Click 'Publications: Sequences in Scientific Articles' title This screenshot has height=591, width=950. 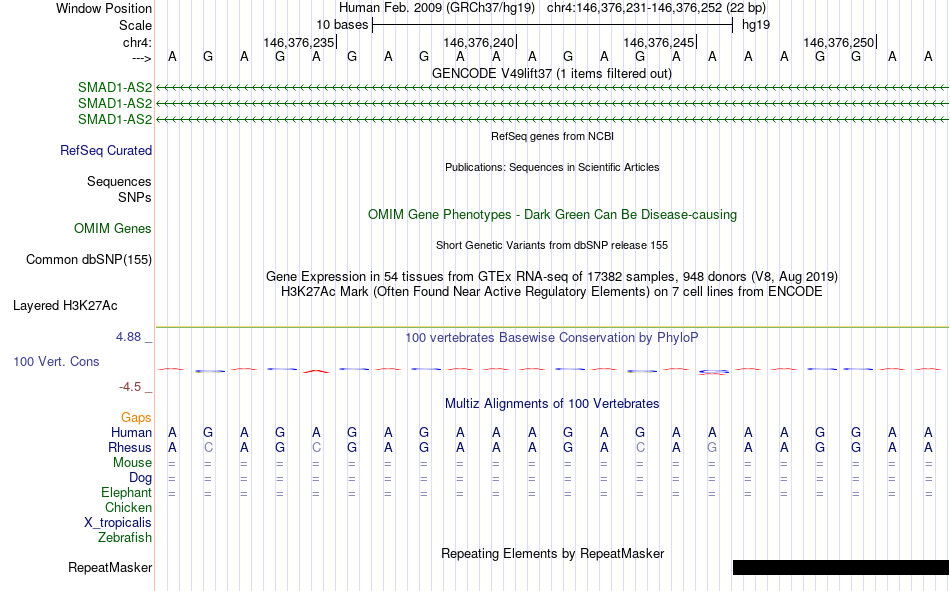[552, 167]
